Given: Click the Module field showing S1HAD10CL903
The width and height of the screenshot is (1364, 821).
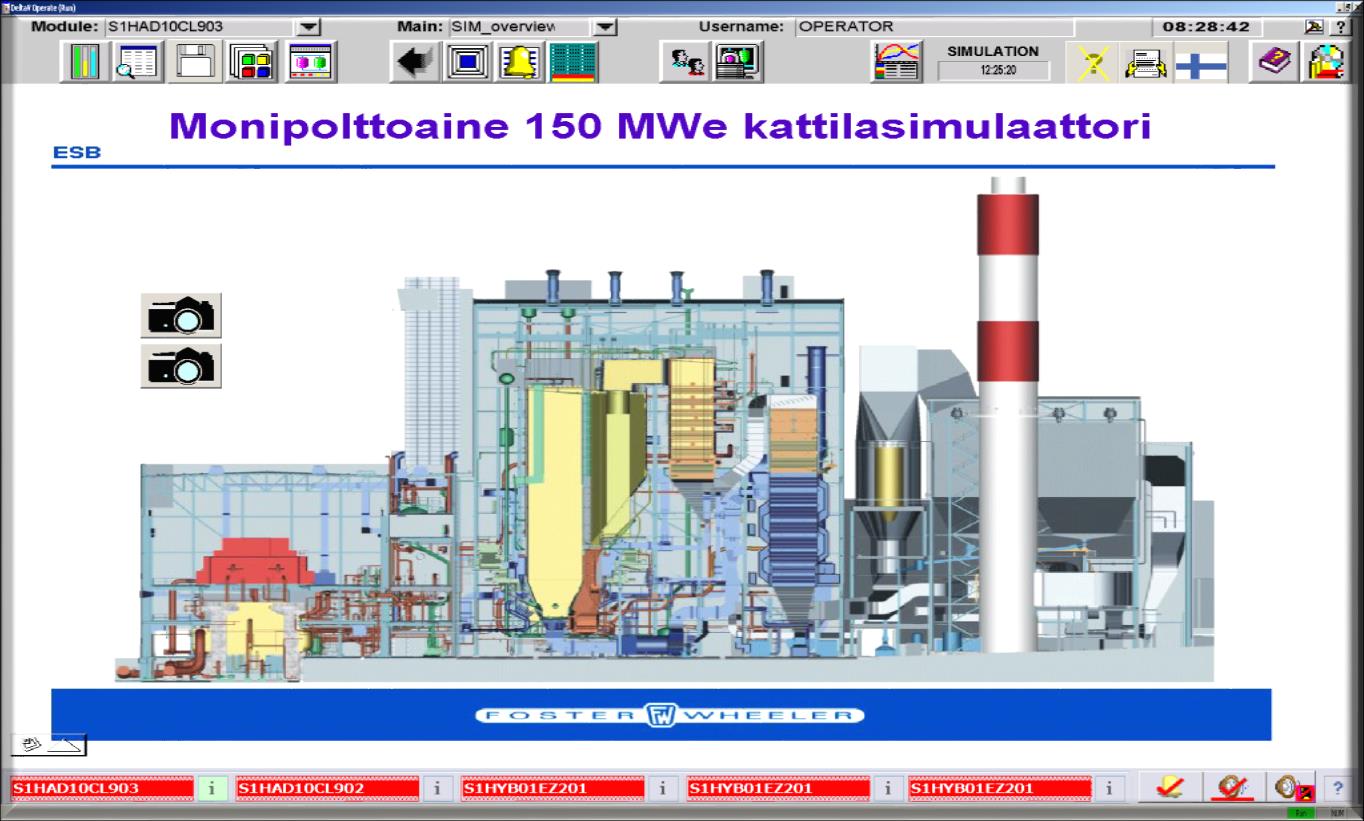Looking at the screenshot, I should [x=201, y=27].
